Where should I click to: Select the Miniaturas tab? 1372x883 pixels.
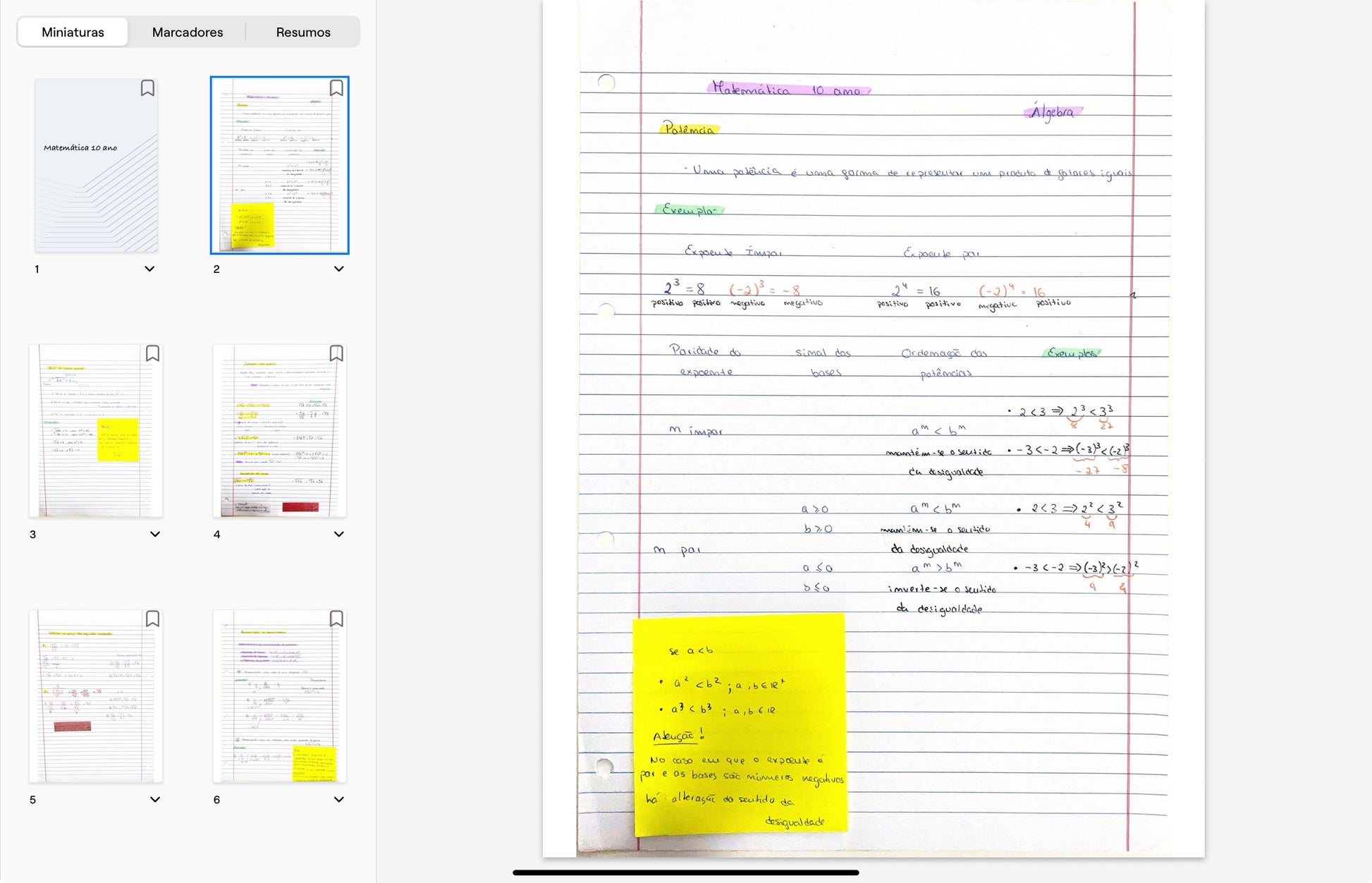[73, 32]
